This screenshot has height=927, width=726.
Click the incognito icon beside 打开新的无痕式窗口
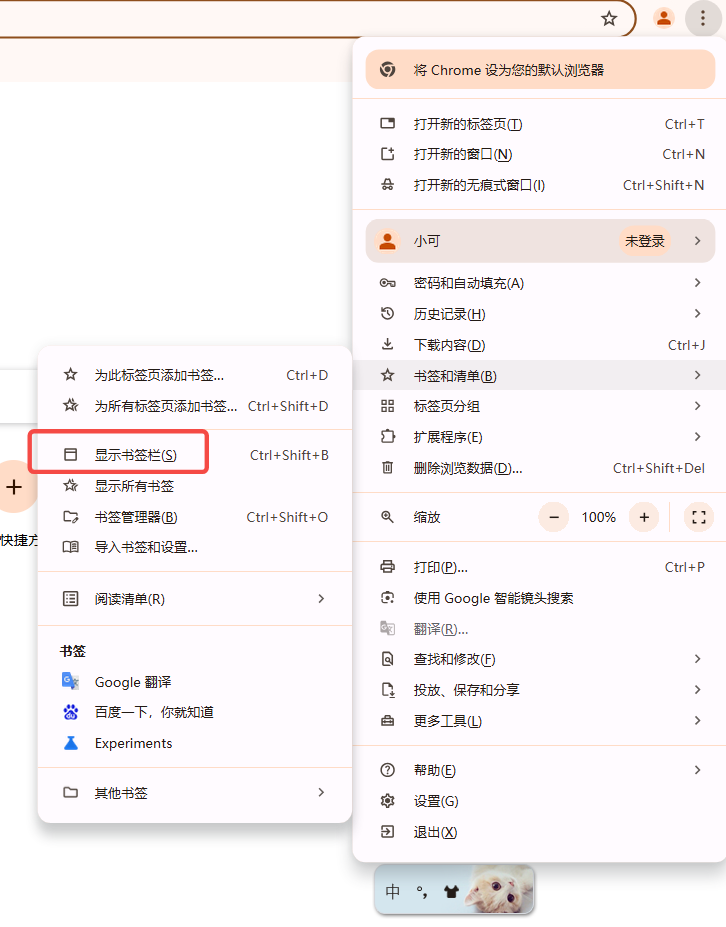pyautogui.click(x=387, y=185)
